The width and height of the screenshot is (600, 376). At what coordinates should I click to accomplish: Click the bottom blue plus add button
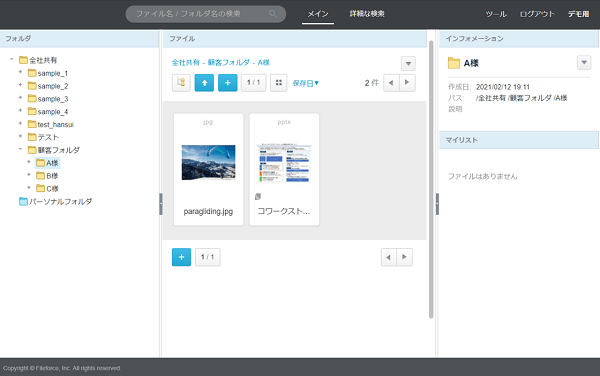coord(181,257)
